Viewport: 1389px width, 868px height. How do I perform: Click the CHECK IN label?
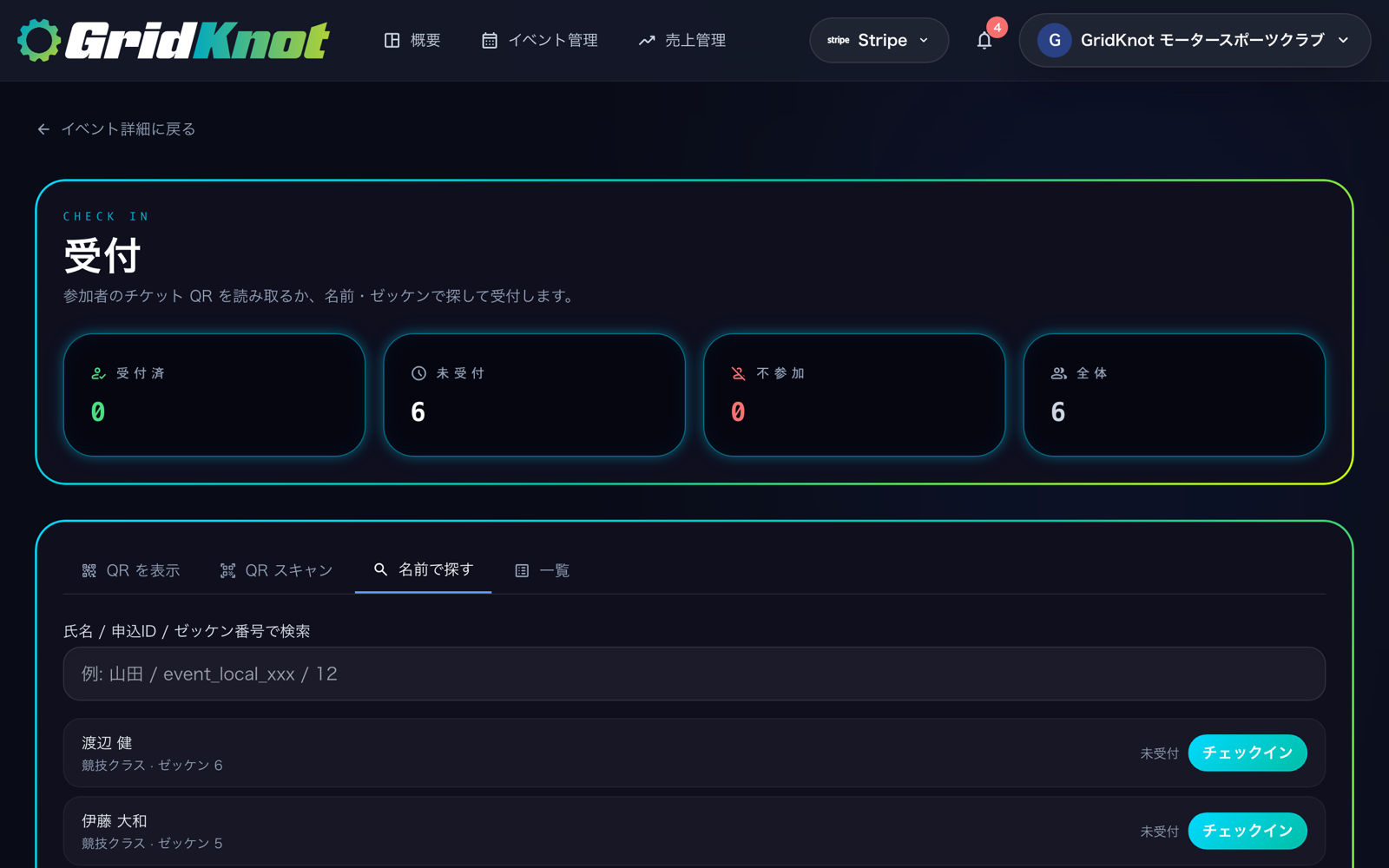106,216
